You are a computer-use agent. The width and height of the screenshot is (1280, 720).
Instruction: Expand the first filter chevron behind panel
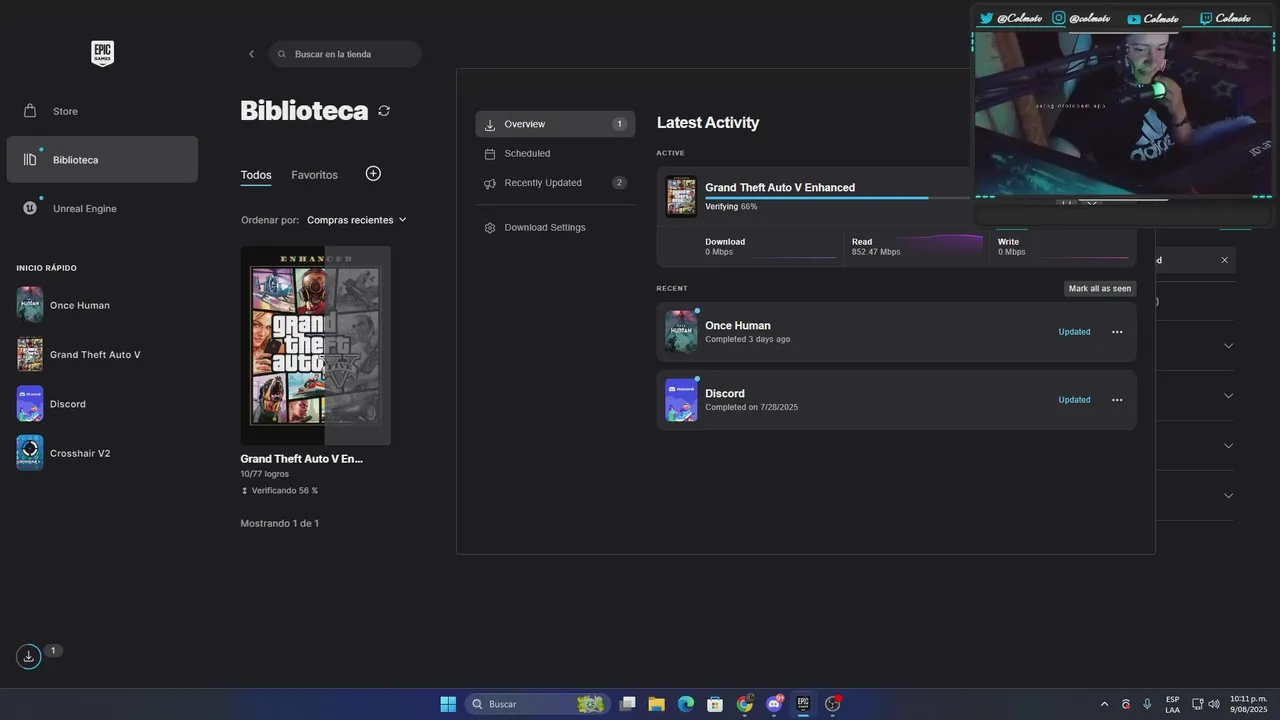click(1228, 346)
